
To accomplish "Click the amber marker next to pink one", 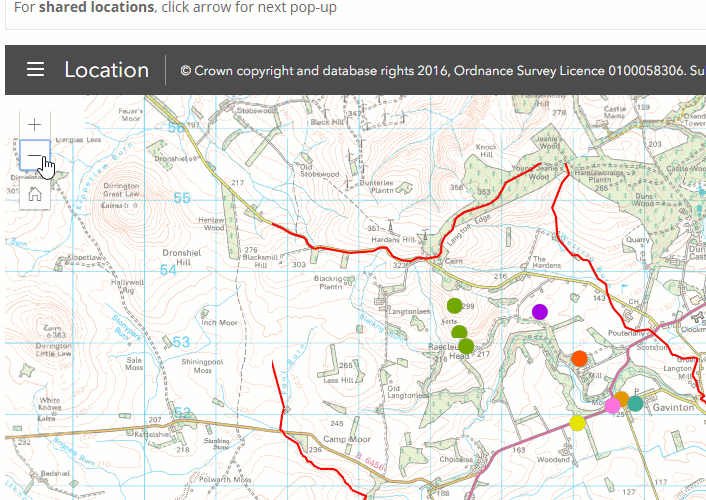I will point(622,398).
